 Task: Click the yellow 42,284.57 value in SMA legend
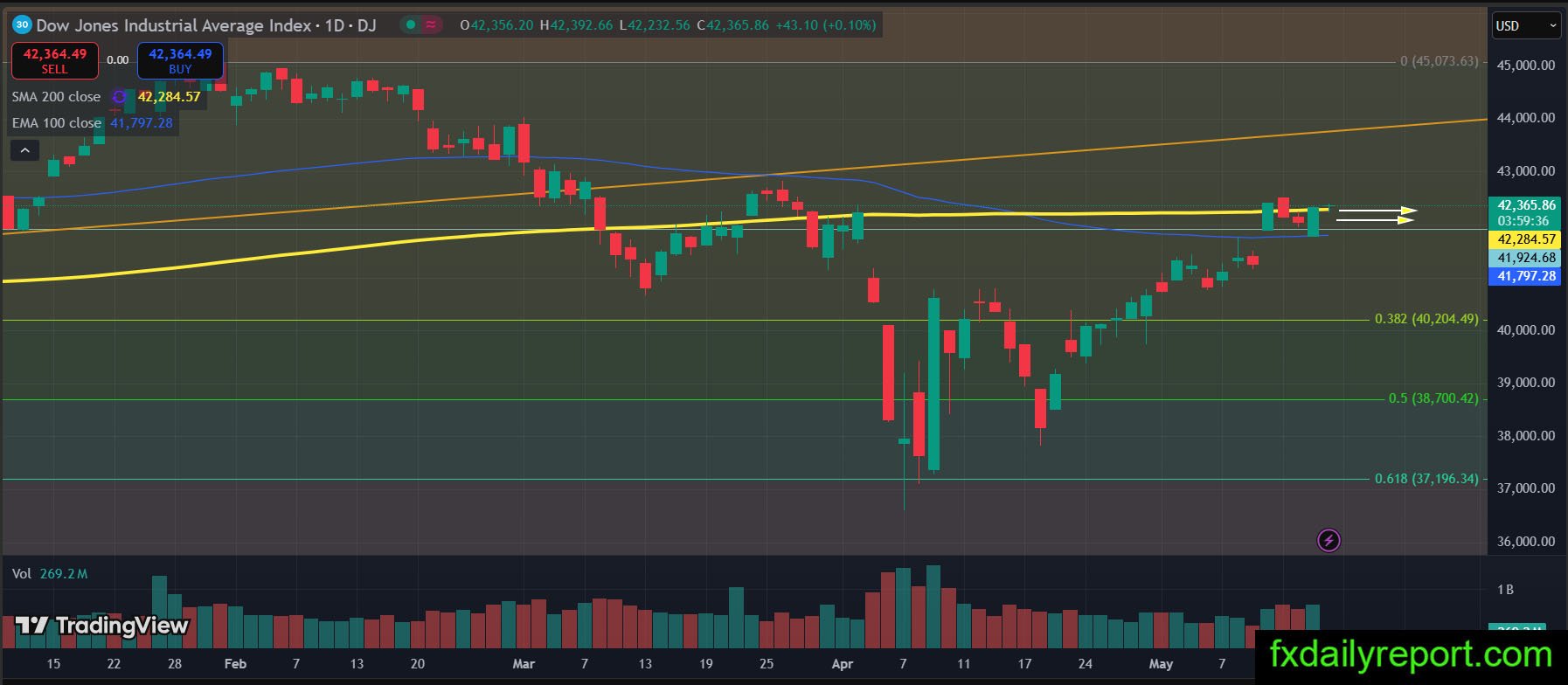point(170,97)
